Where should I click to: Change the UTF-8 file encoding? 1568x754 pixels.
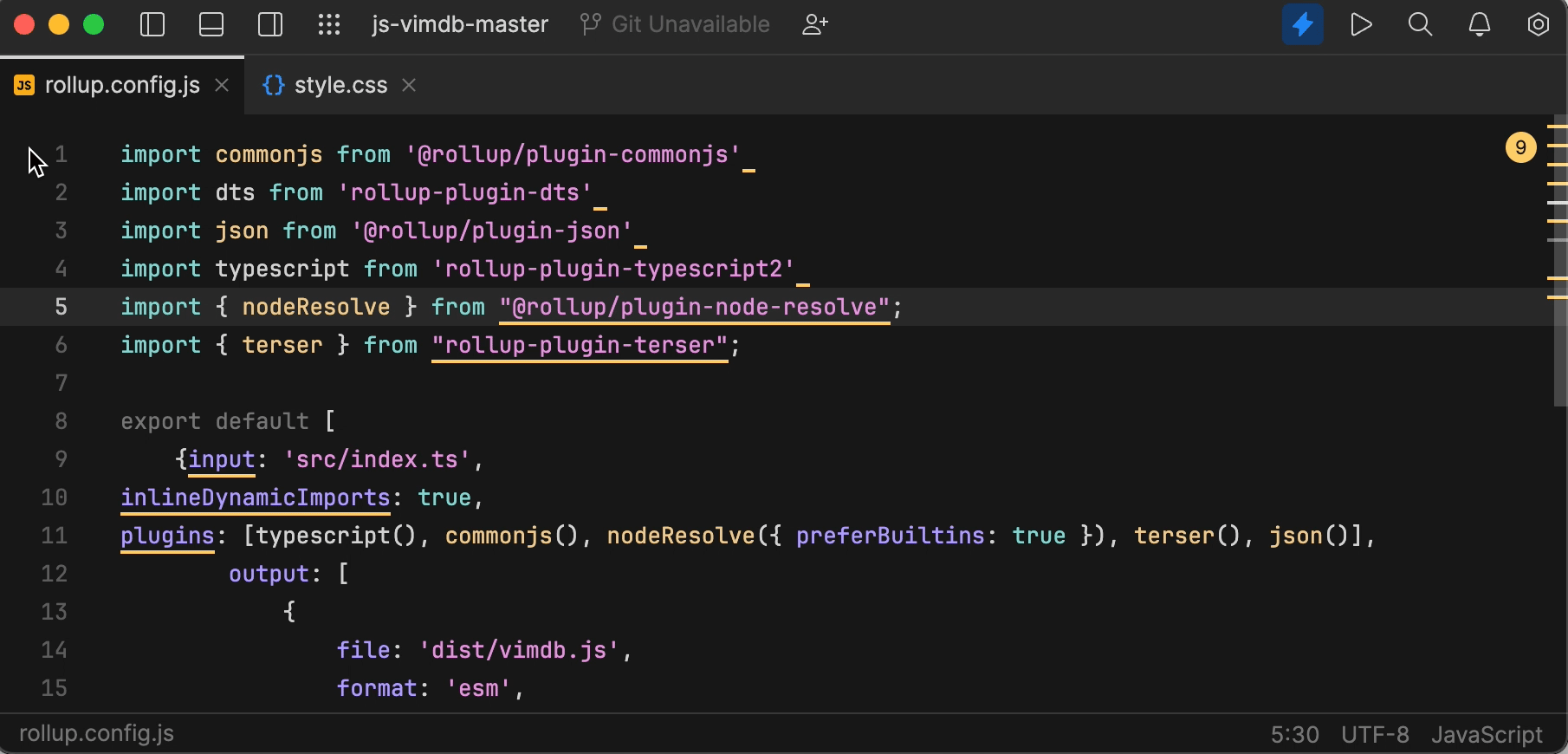coord(1375,735)
